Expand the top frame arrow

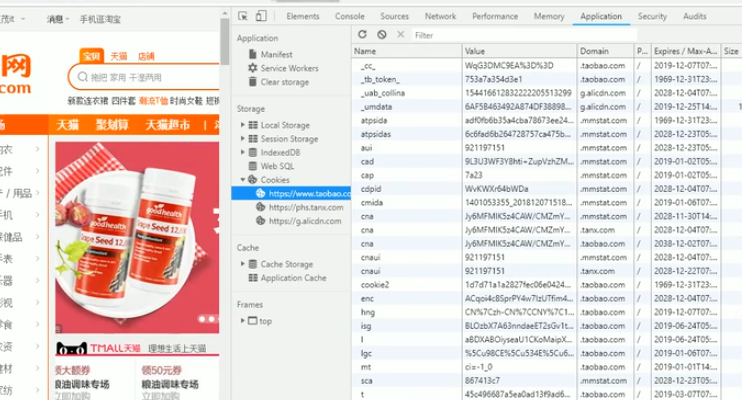tap(242, 321)
